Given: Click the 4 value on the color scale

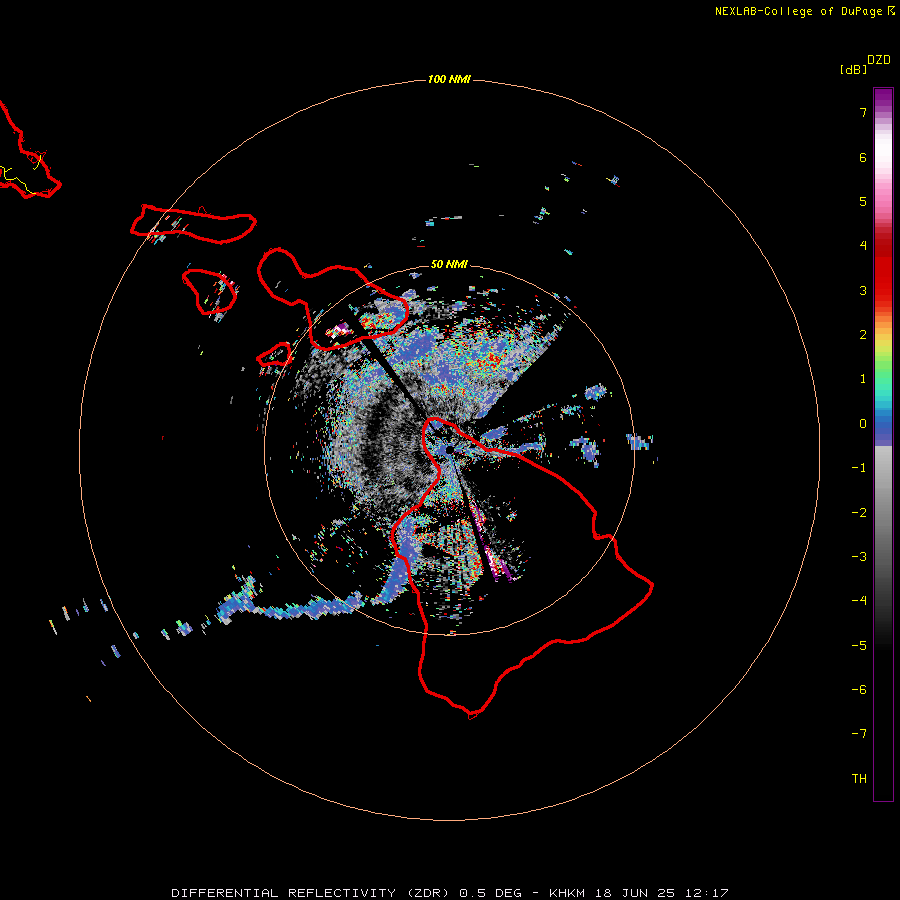Looking at the screenshot, I should tap(863, 246).
